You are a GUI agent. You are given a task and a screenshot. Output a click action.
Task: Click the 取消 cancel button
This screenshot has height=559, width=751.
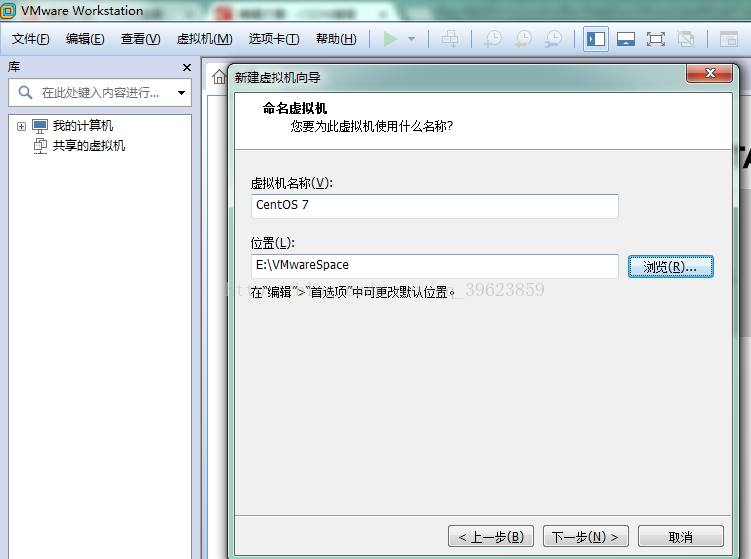point(681,536)
